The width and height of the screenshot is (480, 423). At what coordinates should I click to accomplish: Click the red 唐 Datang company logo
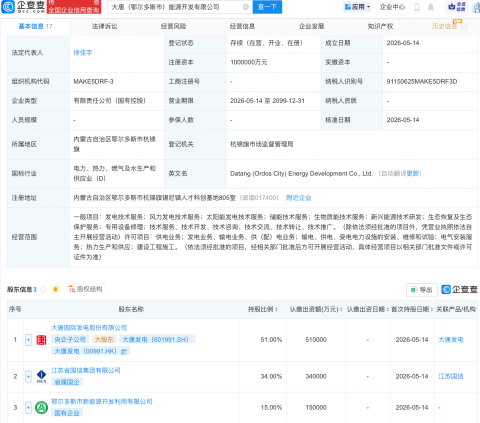(x=41, y=340)
